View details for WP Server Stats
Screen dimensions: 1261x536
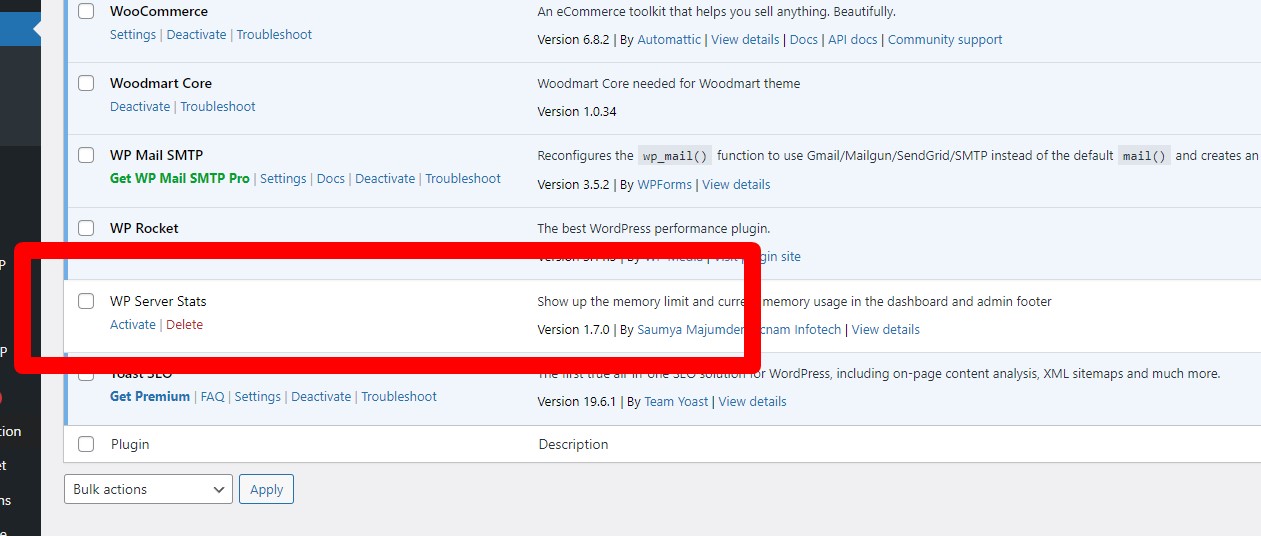tap(886, 329)
